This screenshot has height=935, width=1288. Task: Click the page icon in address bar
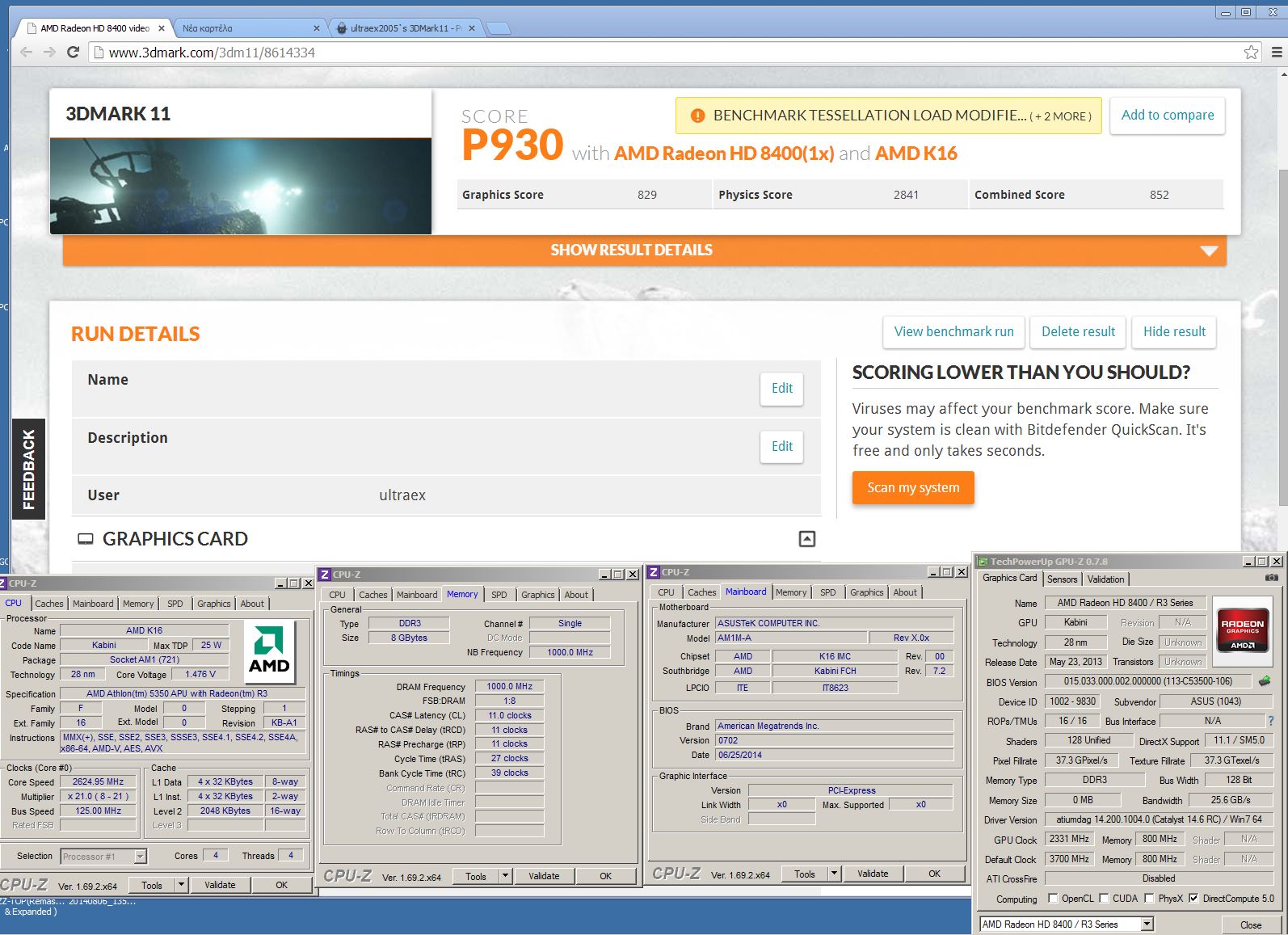coord(99,53)
